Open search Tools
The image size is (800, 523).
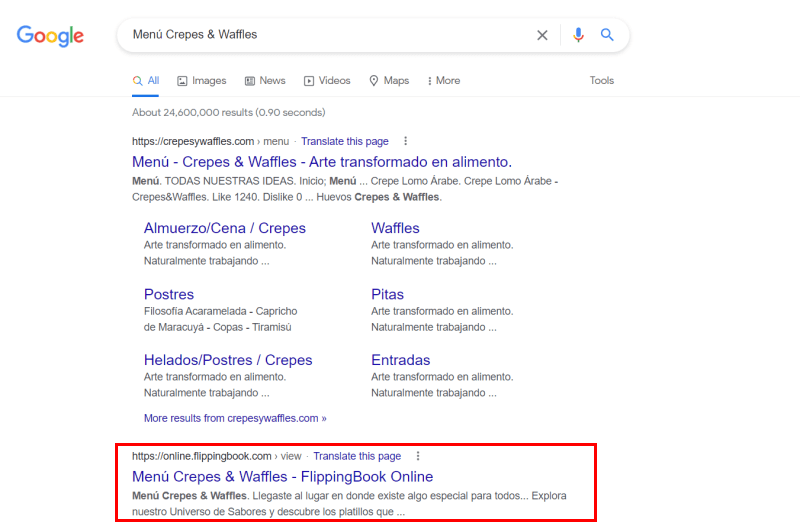[x=602, y=81]
